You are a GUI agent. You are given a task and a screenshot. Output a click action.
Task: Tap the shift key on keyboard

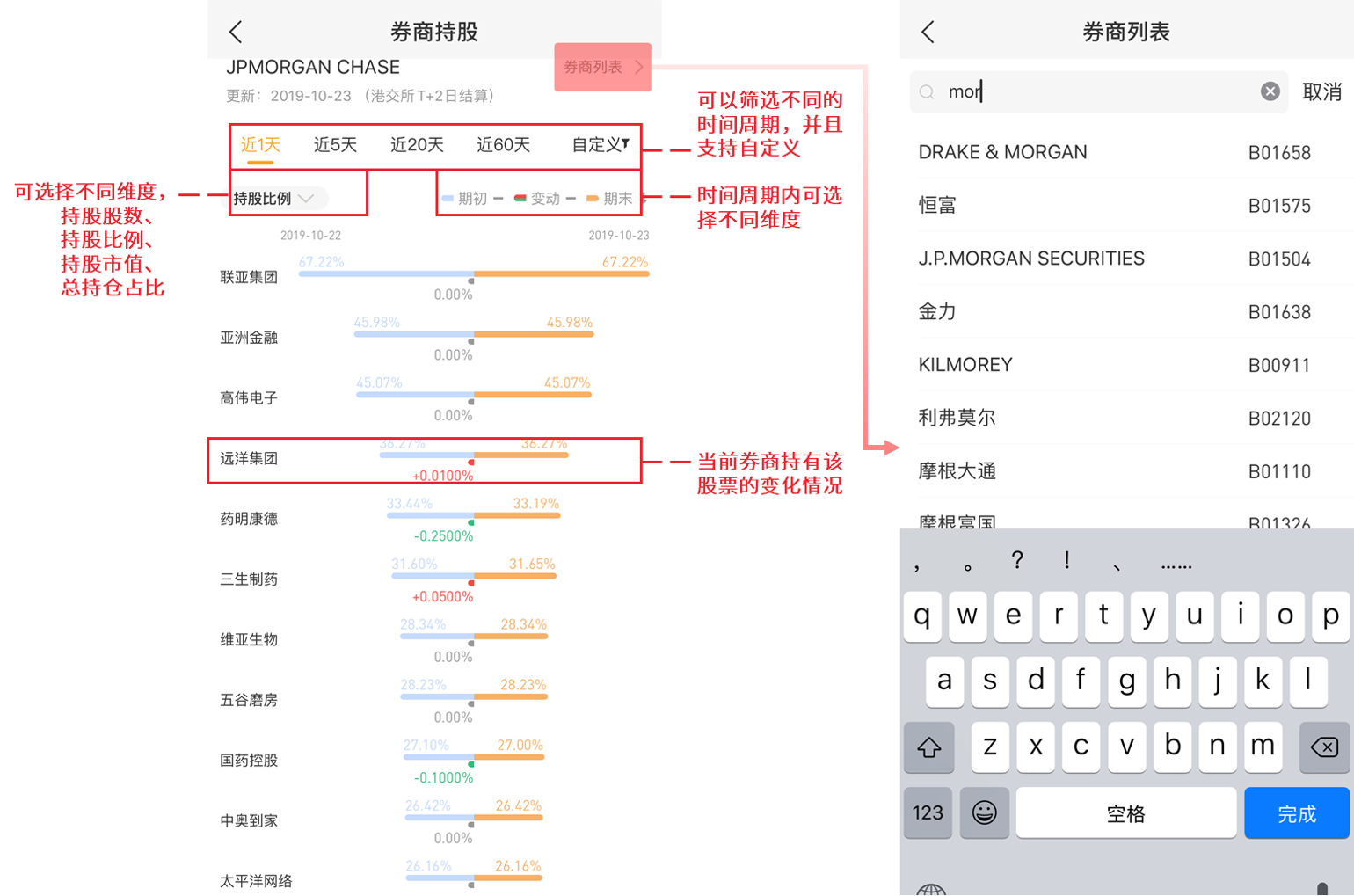929,747
